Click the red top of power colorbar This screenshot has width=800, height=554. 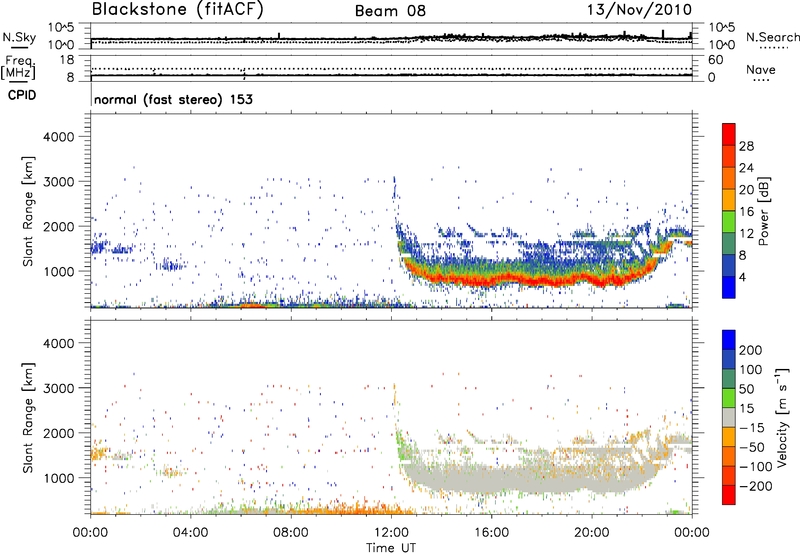pos(729,134)
